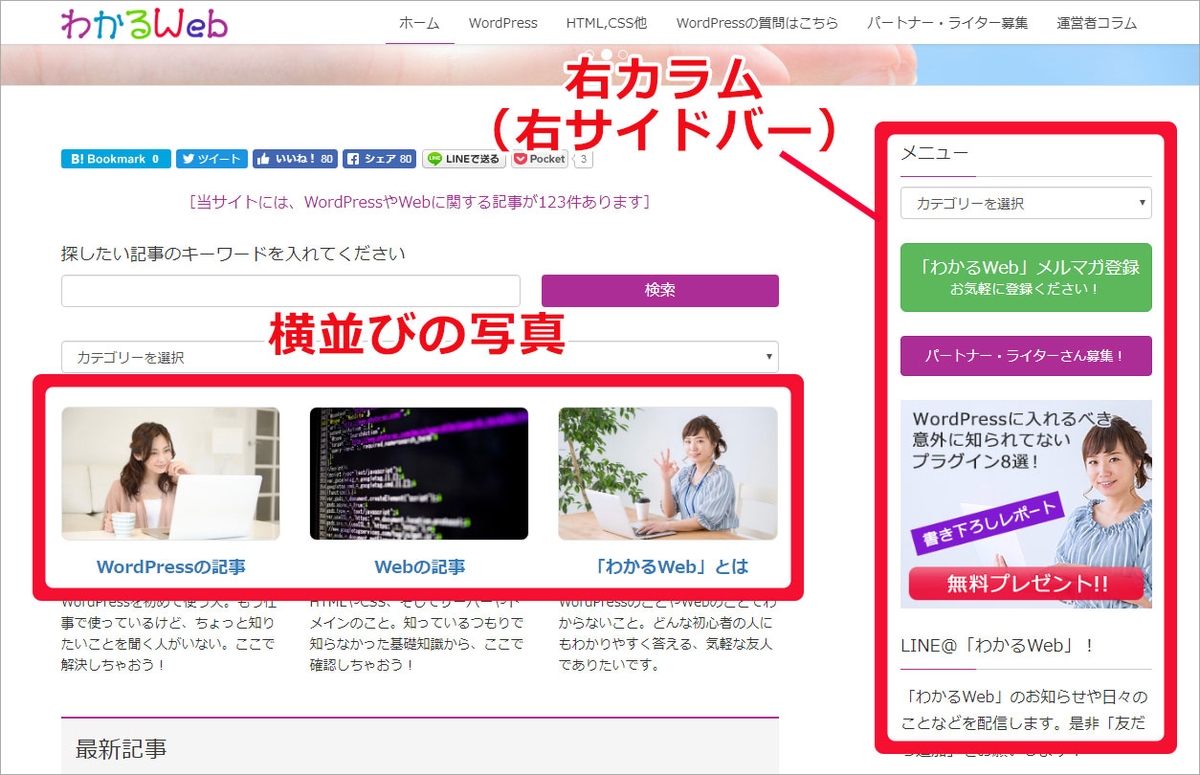Open WordPressの質問はこちら menu item
This screenshot has height=775, width=1200.
(x=757, y=23)
